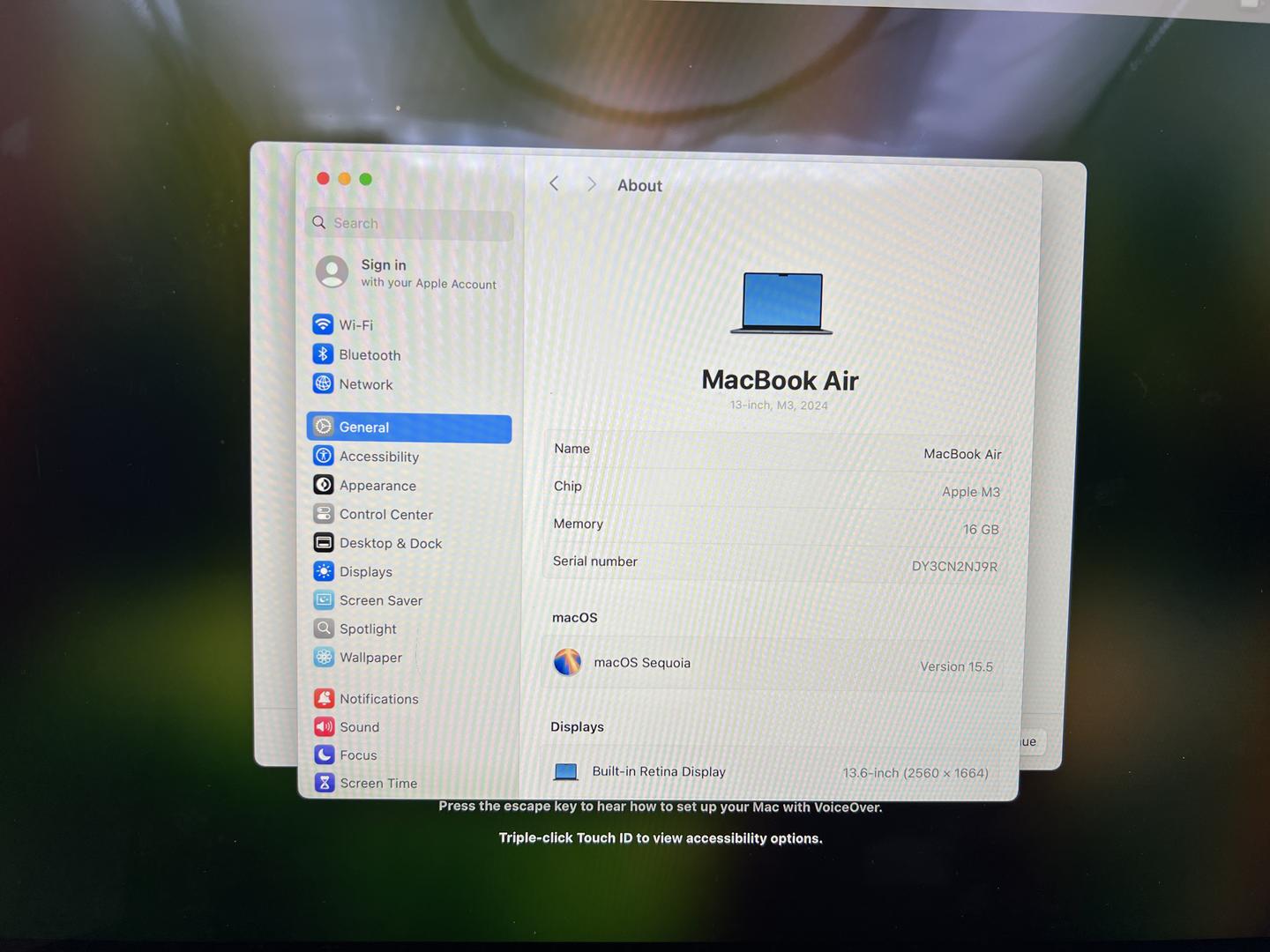Click the General gear icon
Image resolution: width=1270 pixels, height=952 pixels.
click(x=324, y=427)
